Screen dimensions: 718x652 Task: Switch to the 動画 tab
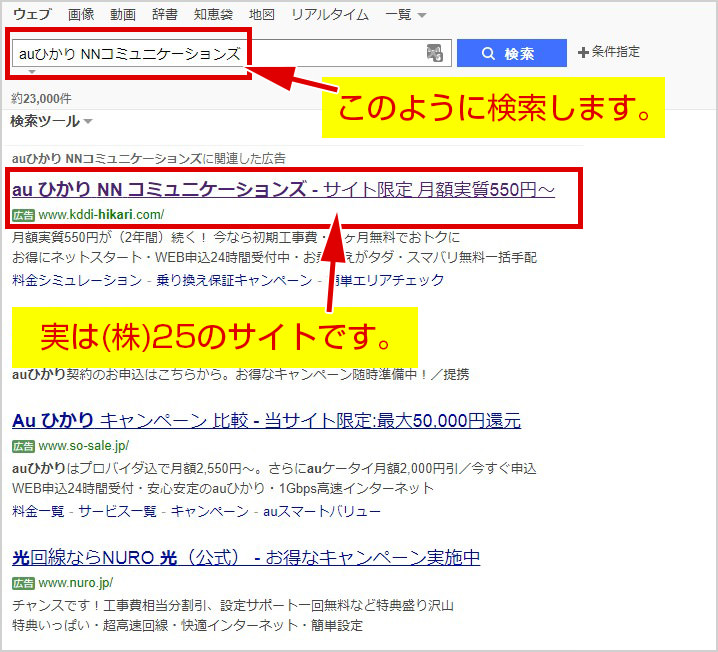123,14
